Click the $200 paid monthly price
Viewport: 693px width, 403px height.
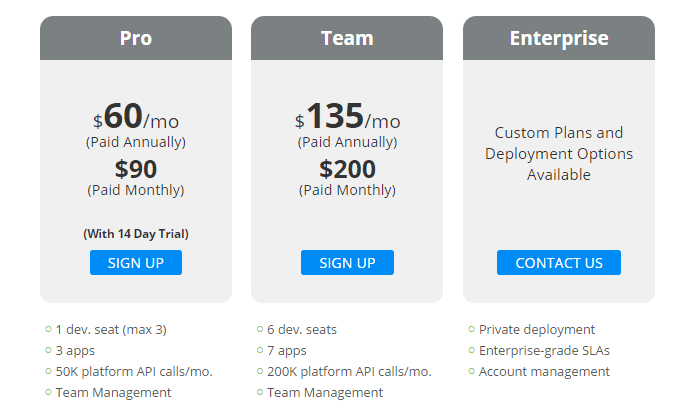tap(347, 169)
